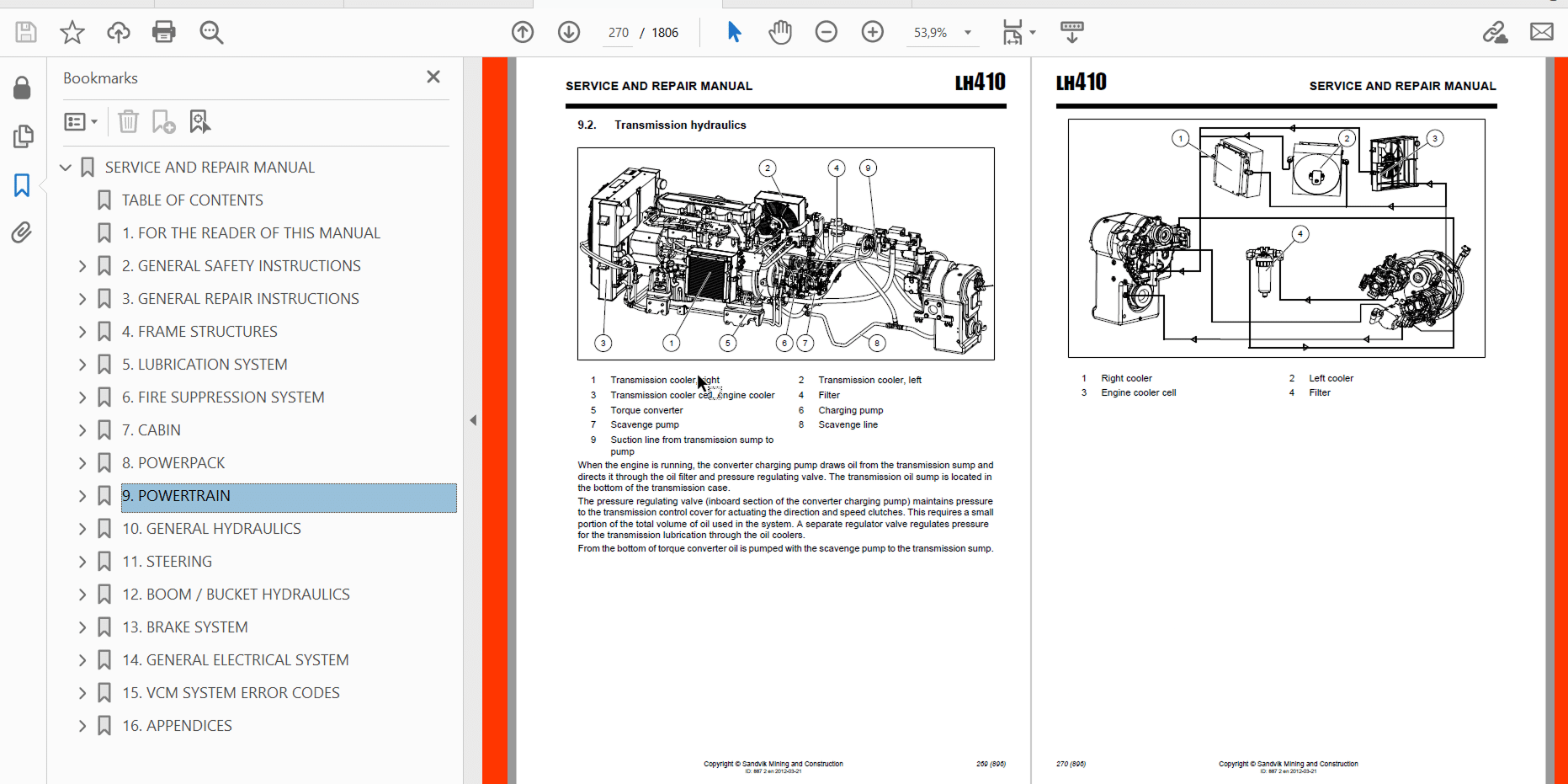The image size is (1568, 784).
Task: Zoom in with plus button
Action: 873,33
